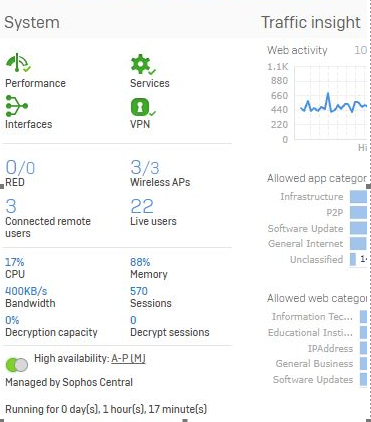This screenshot has height=422, width=371.
Task: Open the Interfaces network icon
Action: 17,106
